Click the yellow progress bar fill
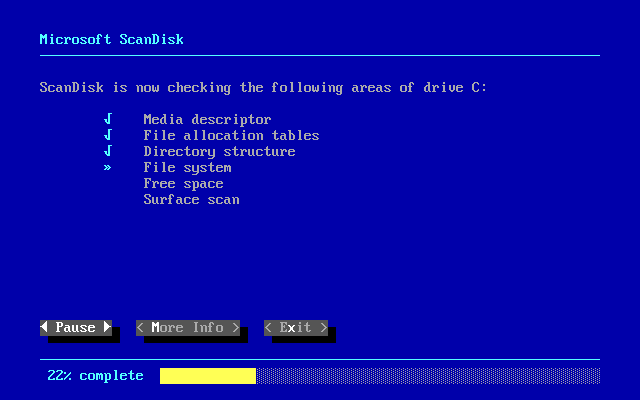 208,376
